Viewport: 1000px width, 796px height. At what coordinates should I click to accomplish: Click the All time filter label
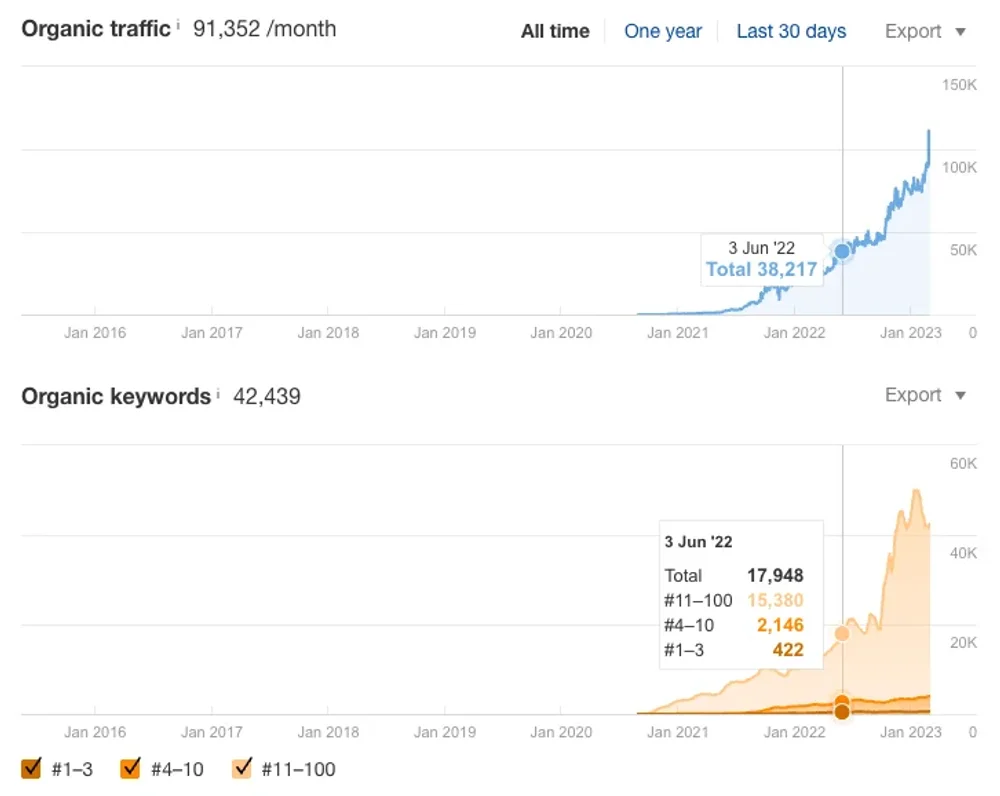click(555, 31)
